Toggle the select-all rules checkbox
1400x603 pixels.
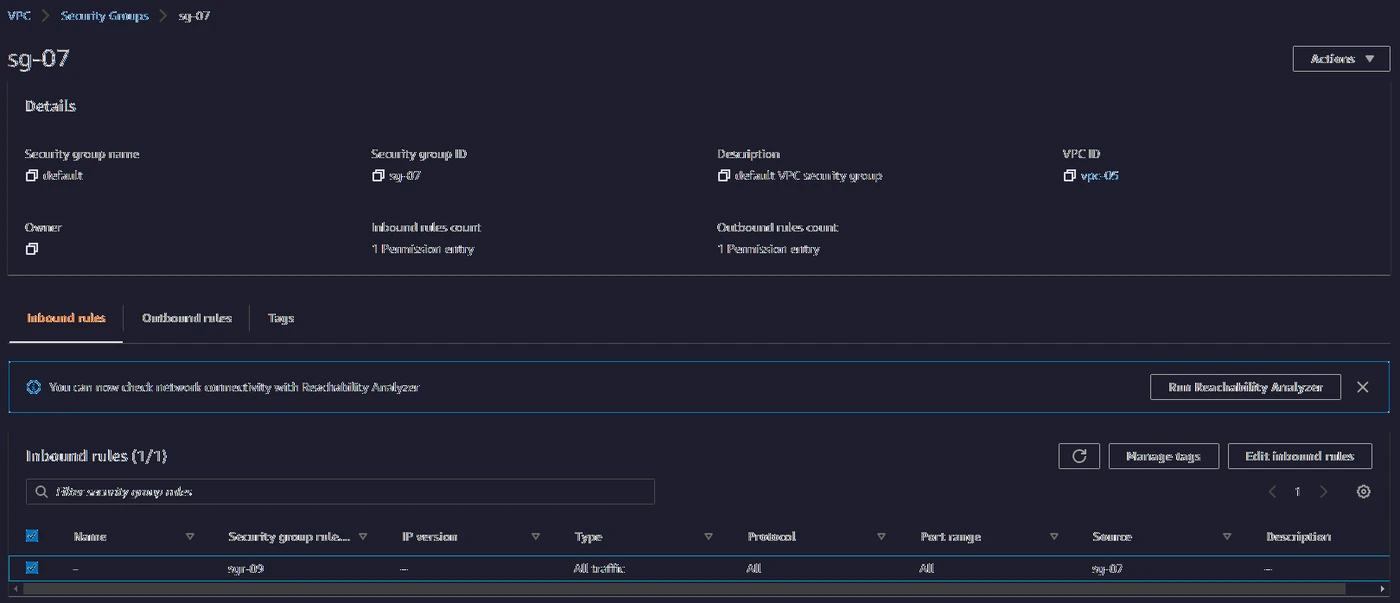tap(32, 536)
